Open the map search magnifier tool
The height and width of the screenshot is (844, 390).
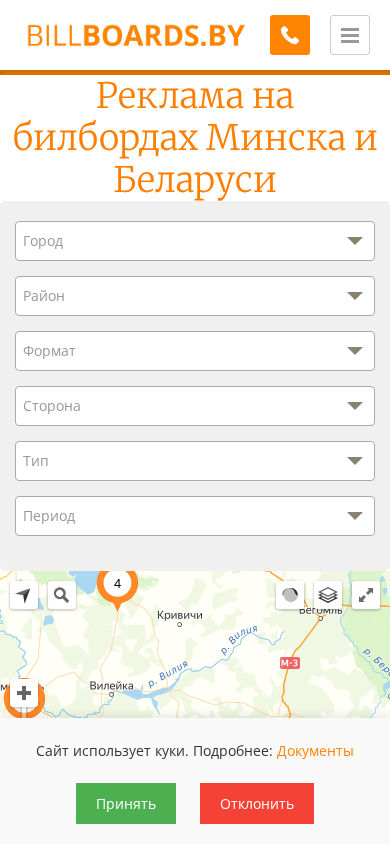pyautogui.click(x=62, y=595)
